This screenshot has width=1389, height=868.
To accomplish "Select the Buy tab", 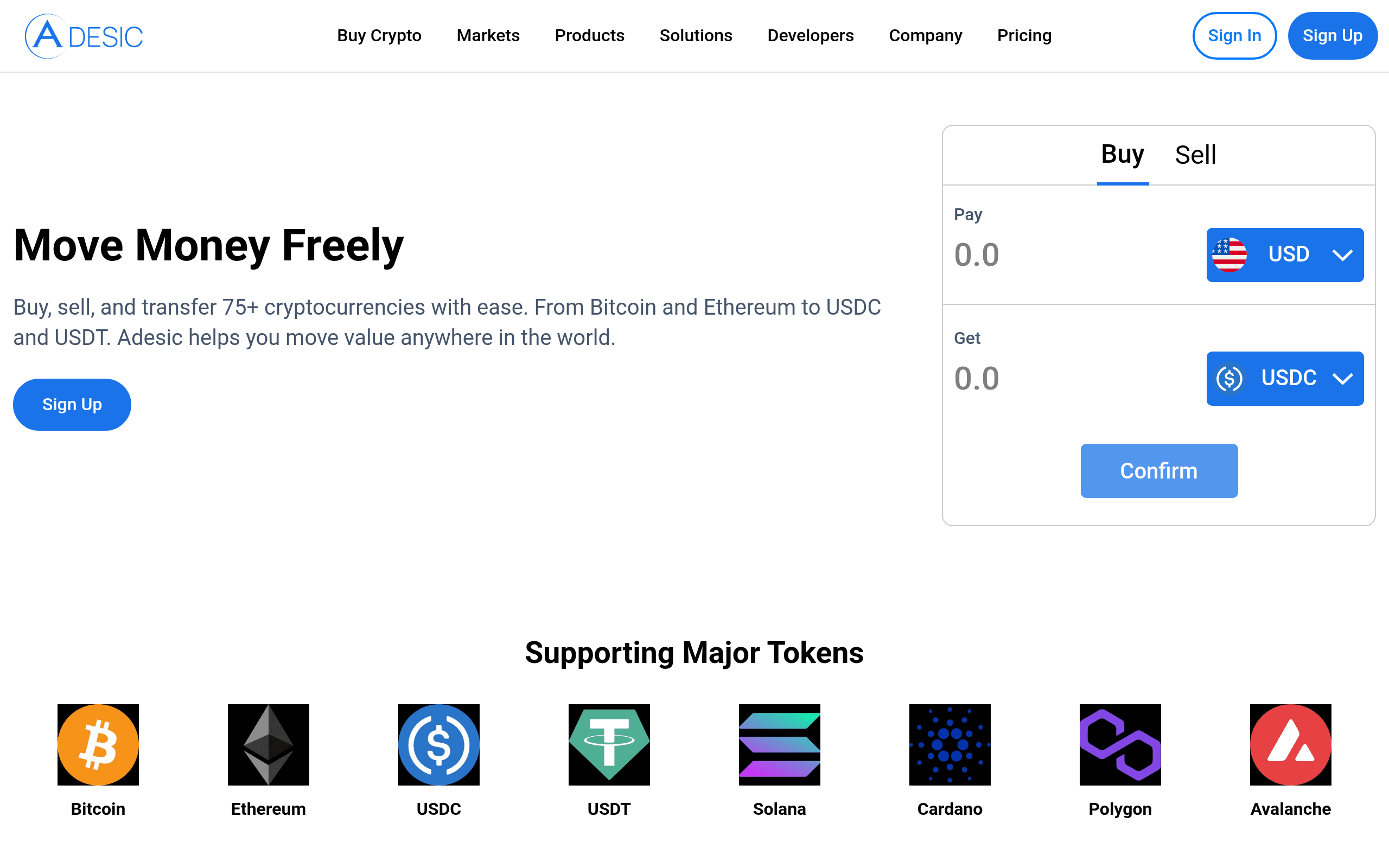I will pyautogui.click(x=1122, y=155).
